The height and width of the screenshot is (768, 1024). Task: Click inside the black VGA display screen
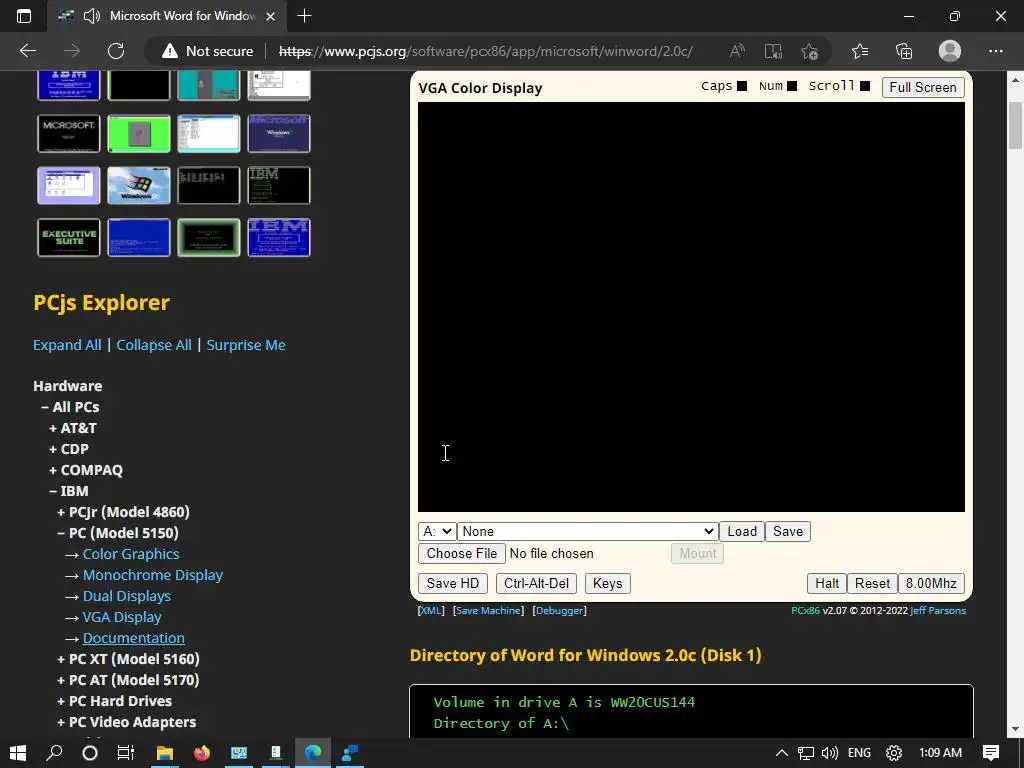point(691,307)
